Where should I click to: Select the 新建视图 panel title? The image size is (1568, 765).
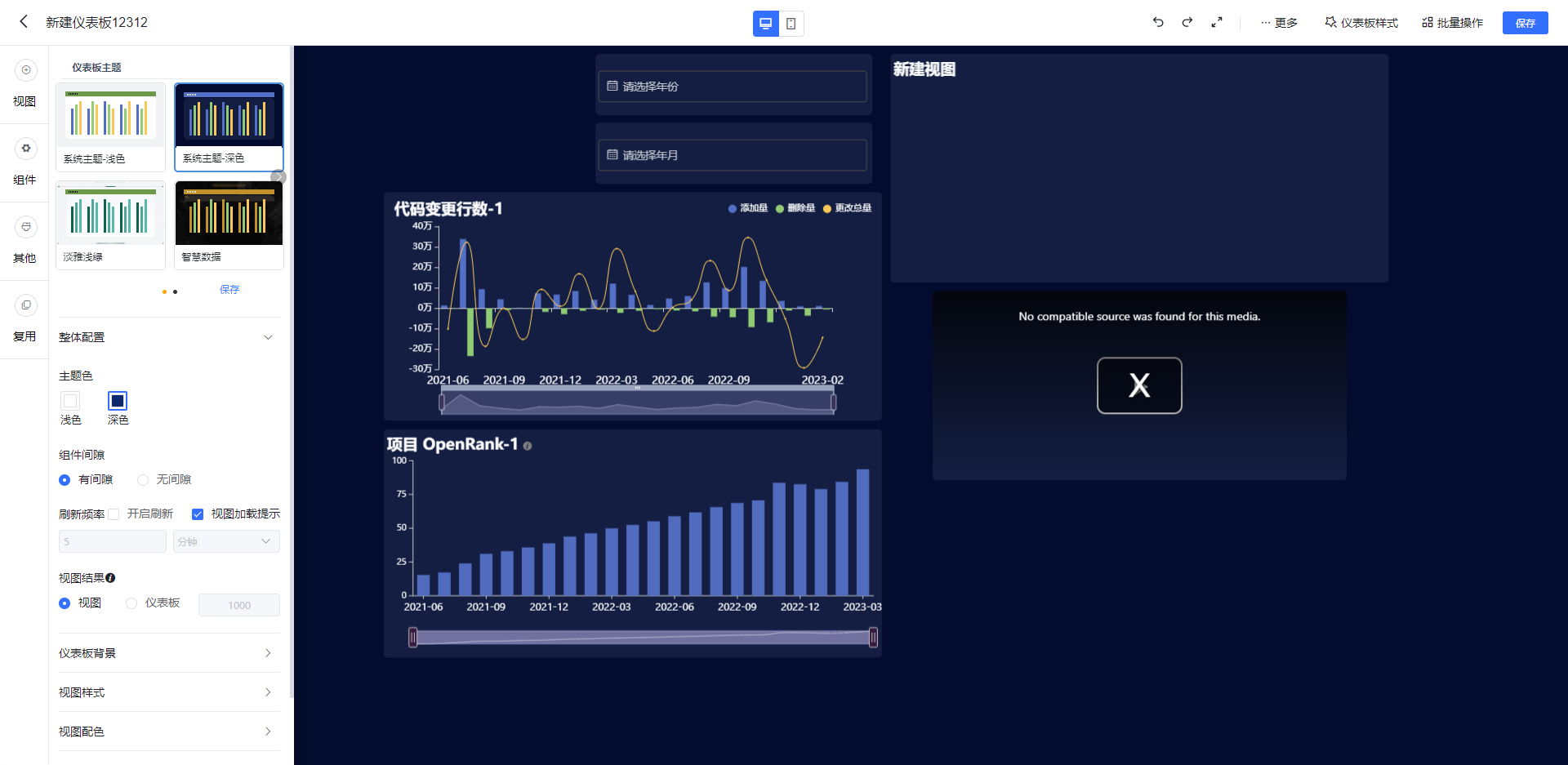click(x=924, y=69)
